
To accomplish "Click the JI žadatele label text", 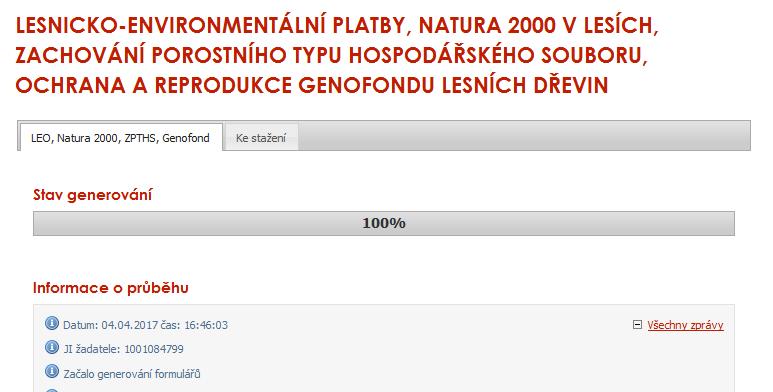I will (92, 349).
